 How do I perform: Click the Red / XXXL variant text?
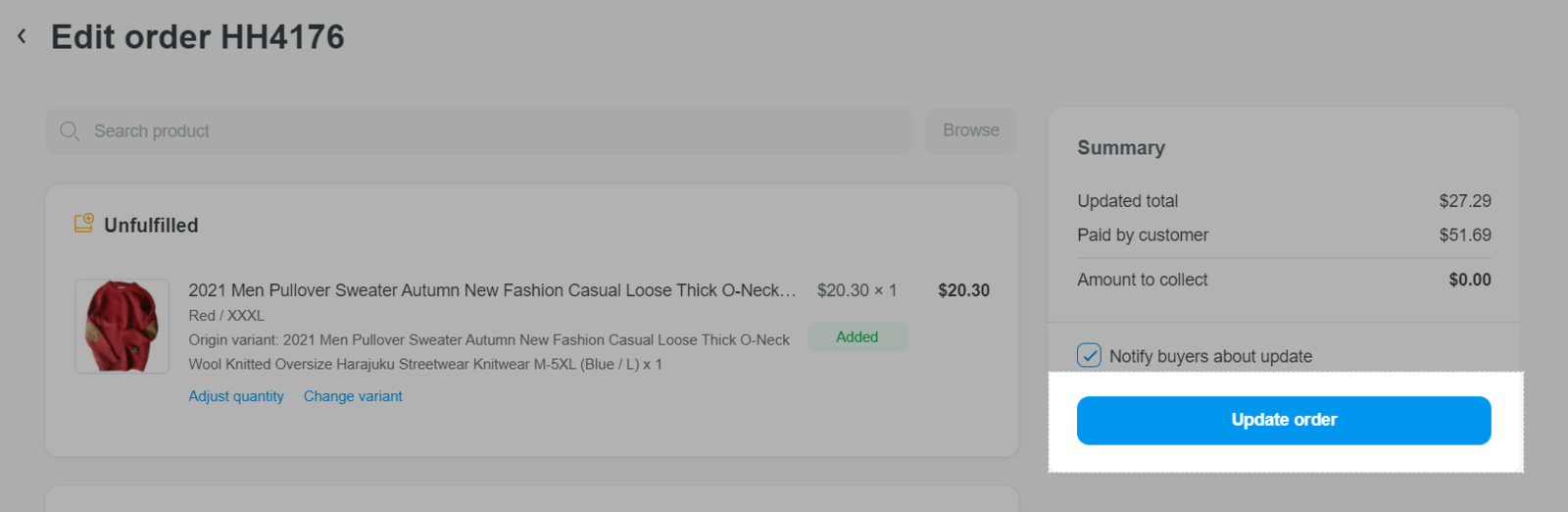(x=226, y=316)
